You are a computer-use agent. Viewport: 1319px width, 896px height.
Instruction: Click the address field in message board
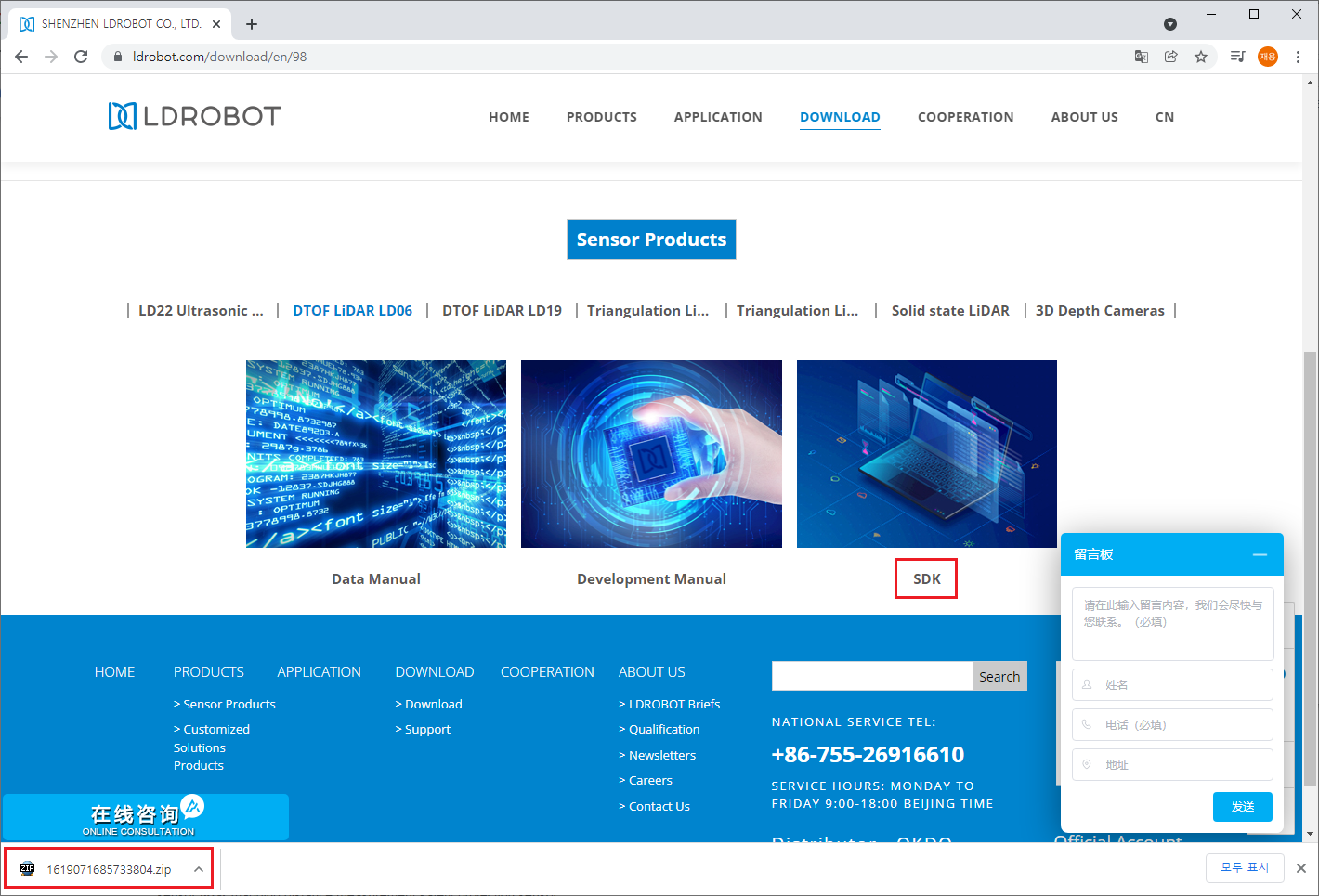(x=1172, y=765)
